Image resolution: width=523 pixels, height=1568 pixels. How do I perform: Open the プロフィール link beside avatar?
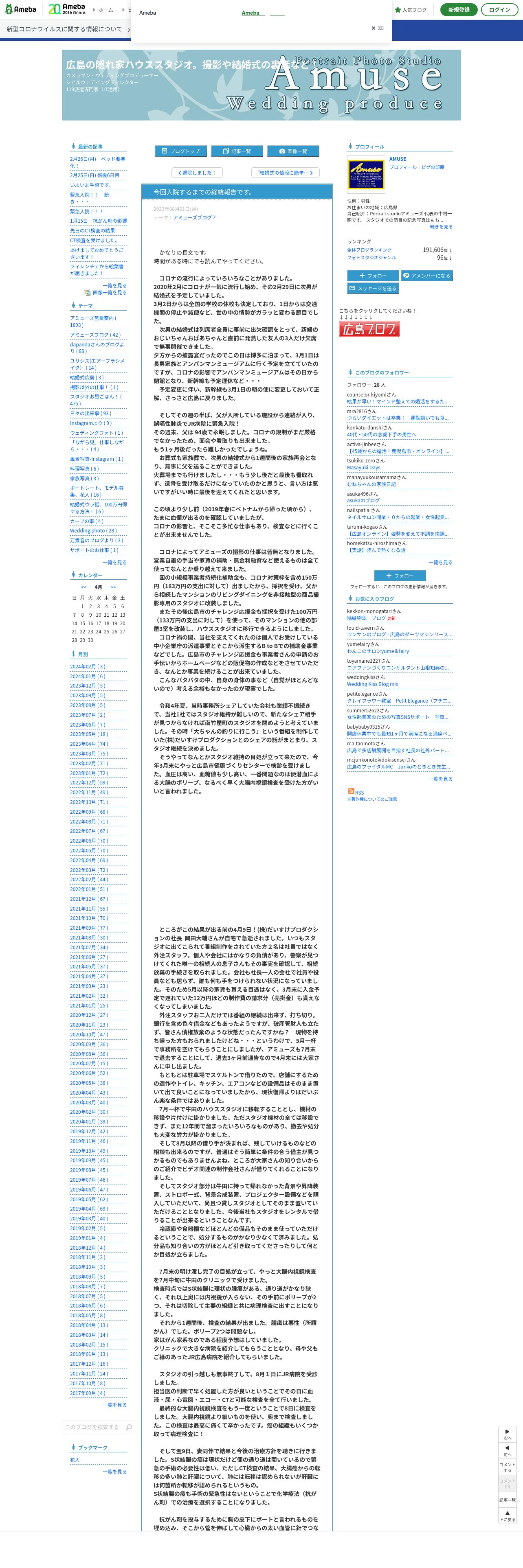pyautogui.click(x=403, y=167)
